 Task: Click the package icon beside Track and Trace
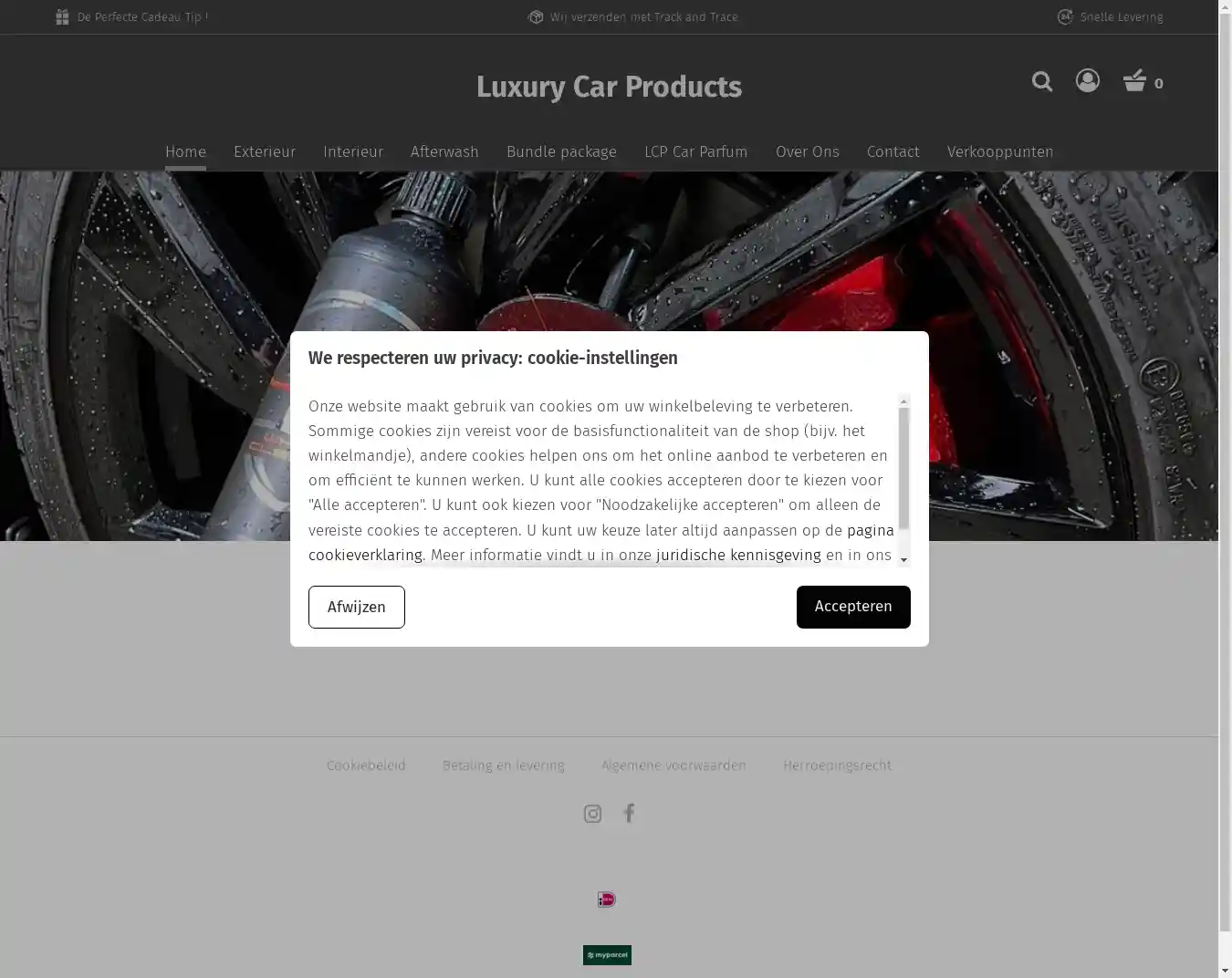(x=536, y=17)
